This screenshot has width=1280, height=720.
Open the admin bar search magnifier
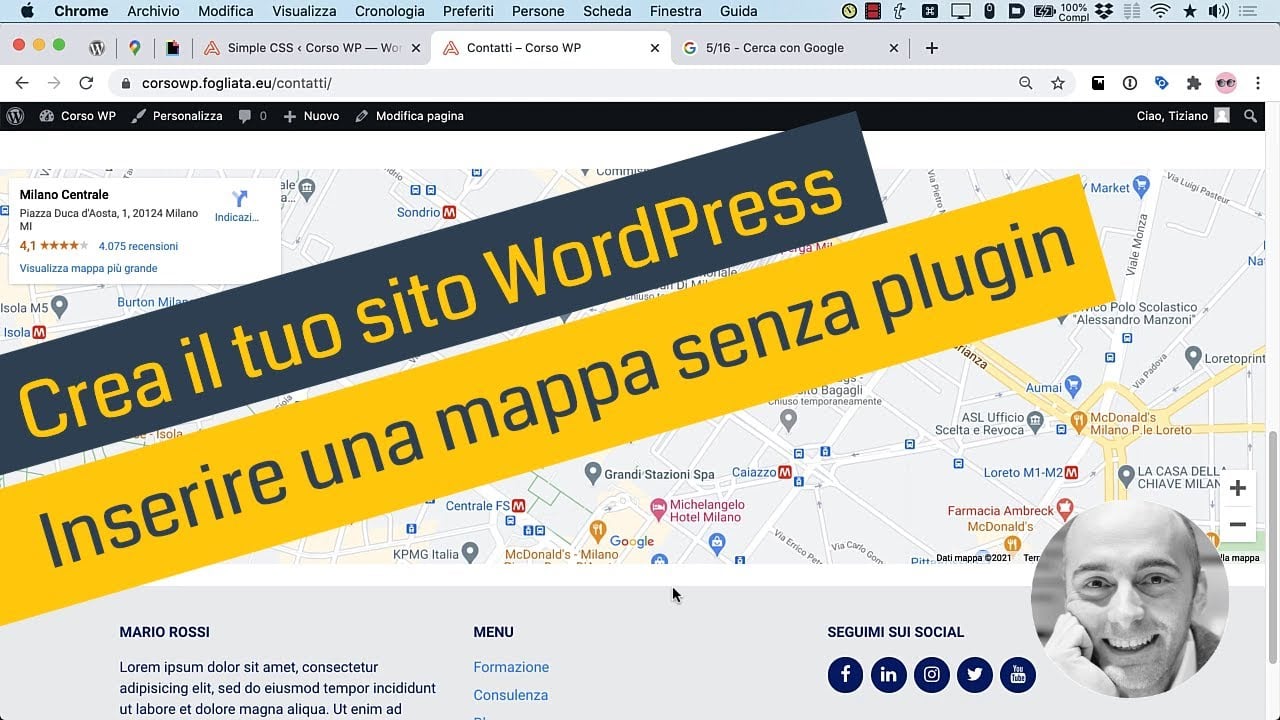pos(1250,116)
